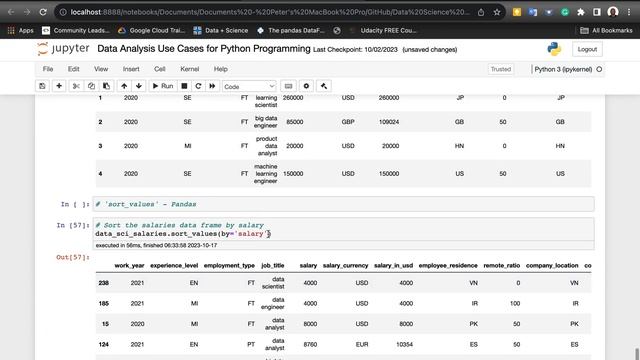Click the hammer toolbar icon

coord(324,86)
